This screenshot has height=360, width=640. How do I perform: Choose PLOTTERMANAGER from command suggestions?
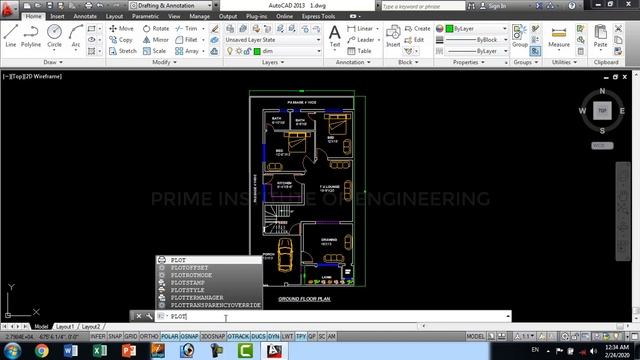209,298
